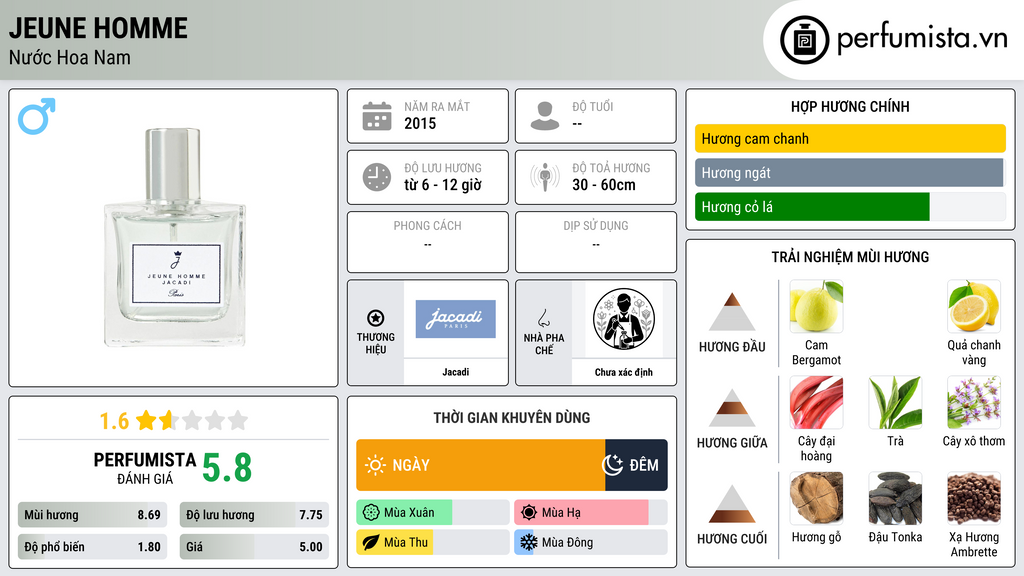Select the orange Ngày time bar

(481, 465)
